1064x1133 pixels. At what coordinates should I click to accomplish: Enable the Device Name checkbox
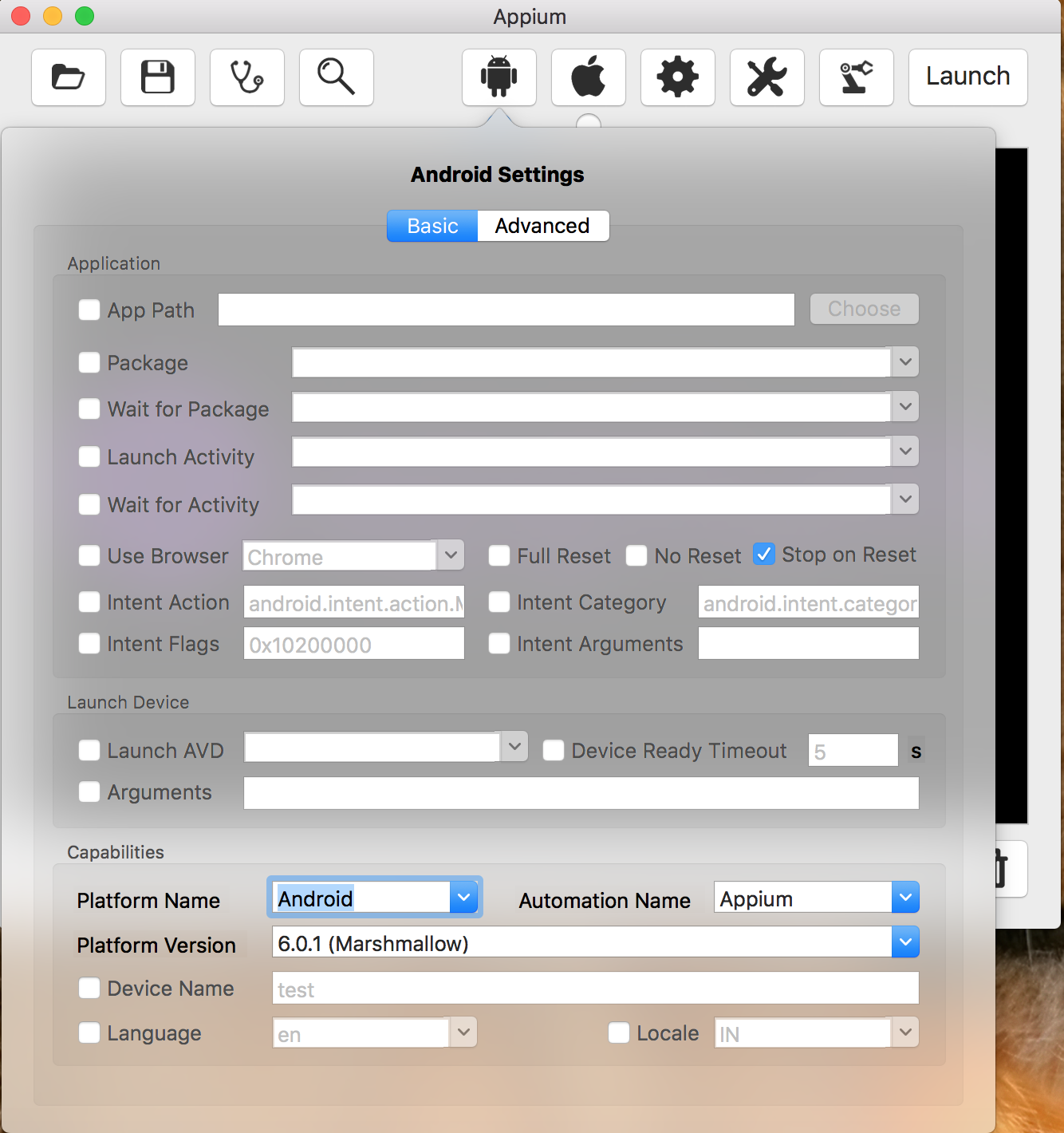point(89,989)
